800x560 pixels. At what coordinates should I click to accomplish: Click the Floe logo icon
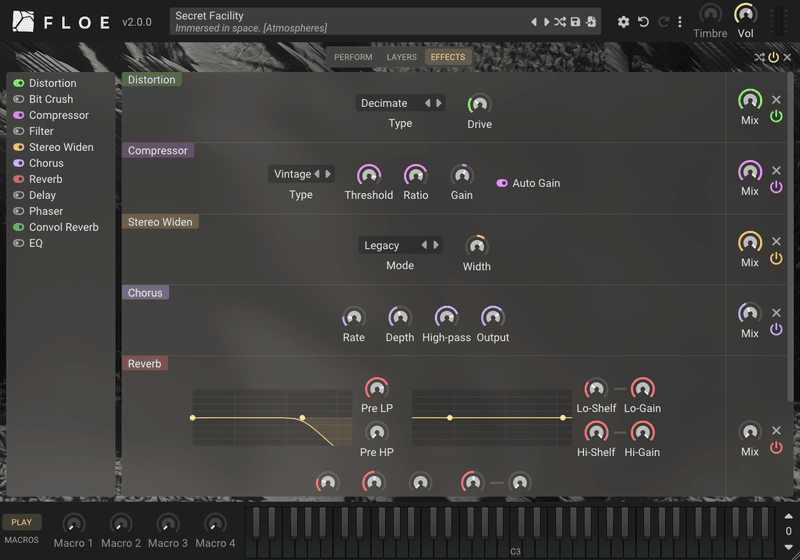click(23, 22)
